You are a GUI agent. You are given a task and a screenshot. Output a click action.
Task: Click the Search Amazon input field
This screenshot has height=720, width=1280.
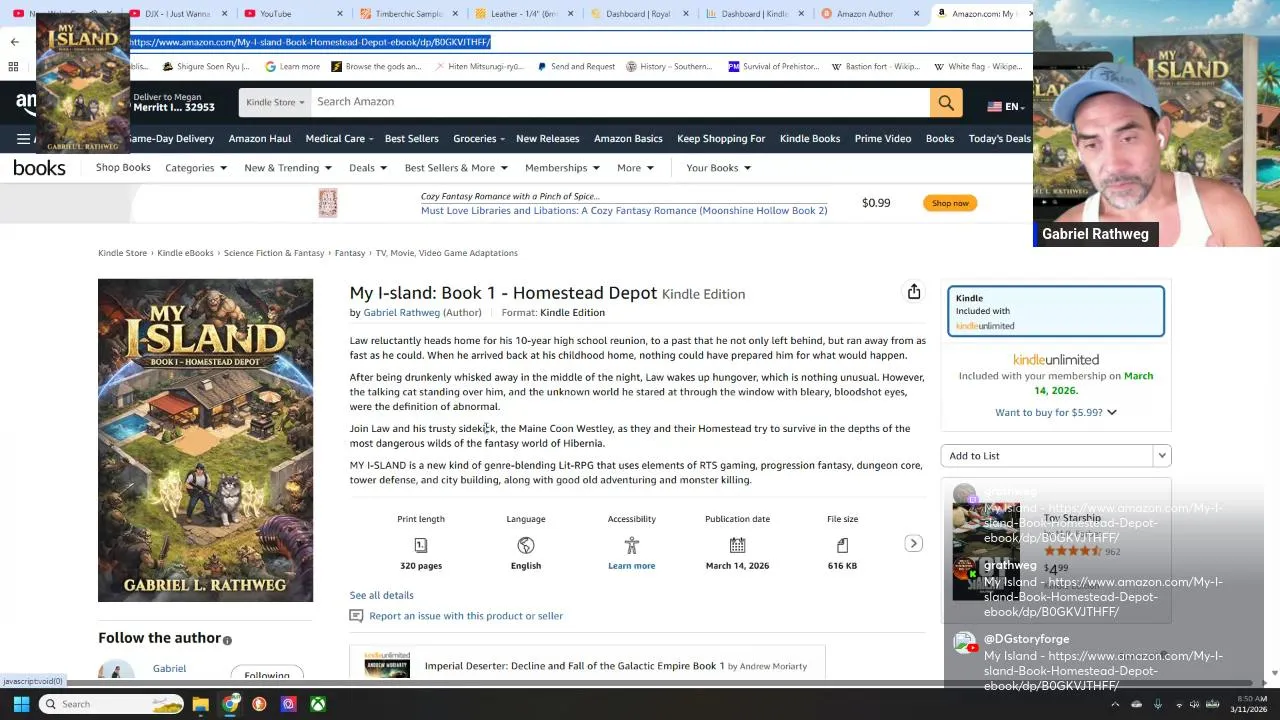(620, 102)
